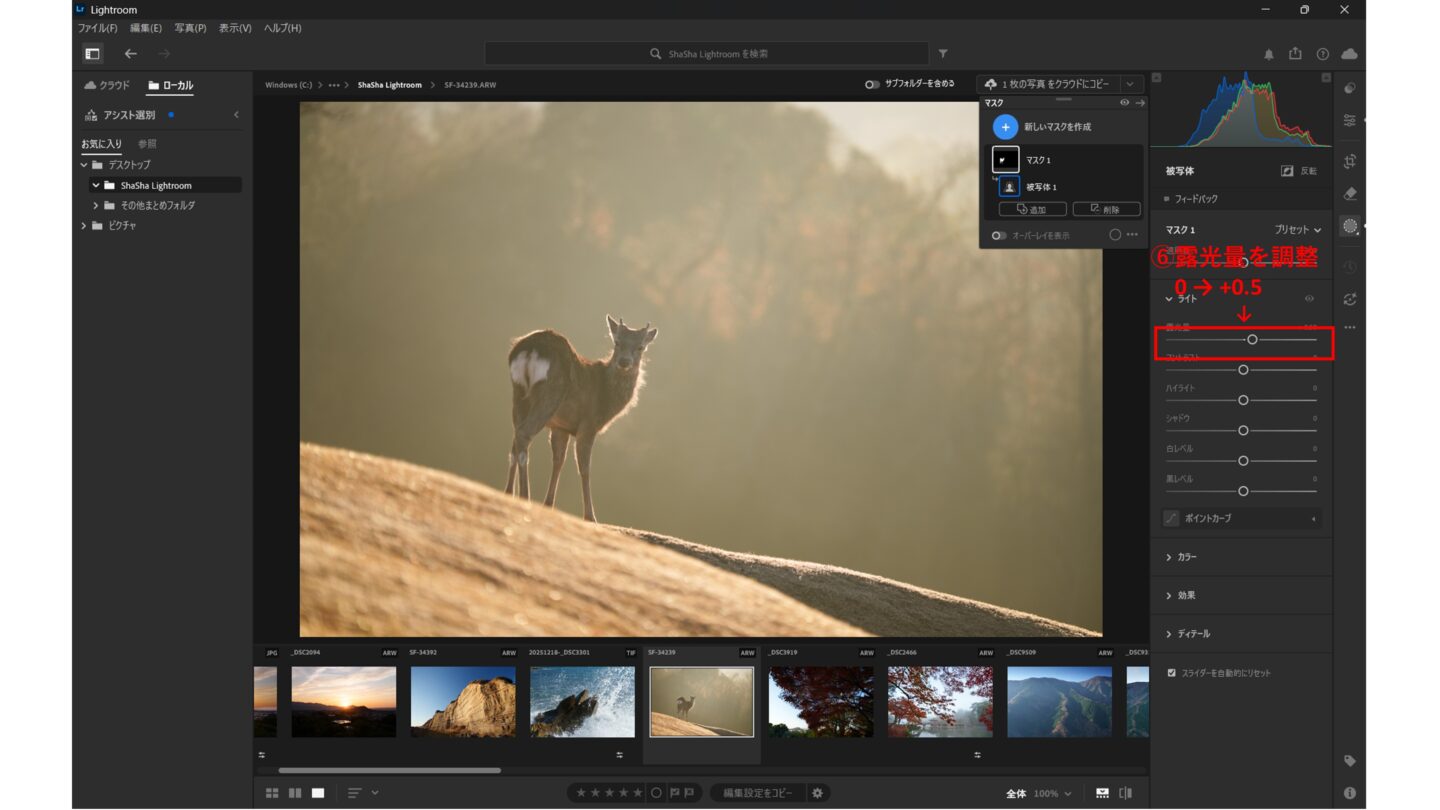The image size is (1440, 810).
Task: Click 編集設定をコピー button
Action: coord(757,793)
